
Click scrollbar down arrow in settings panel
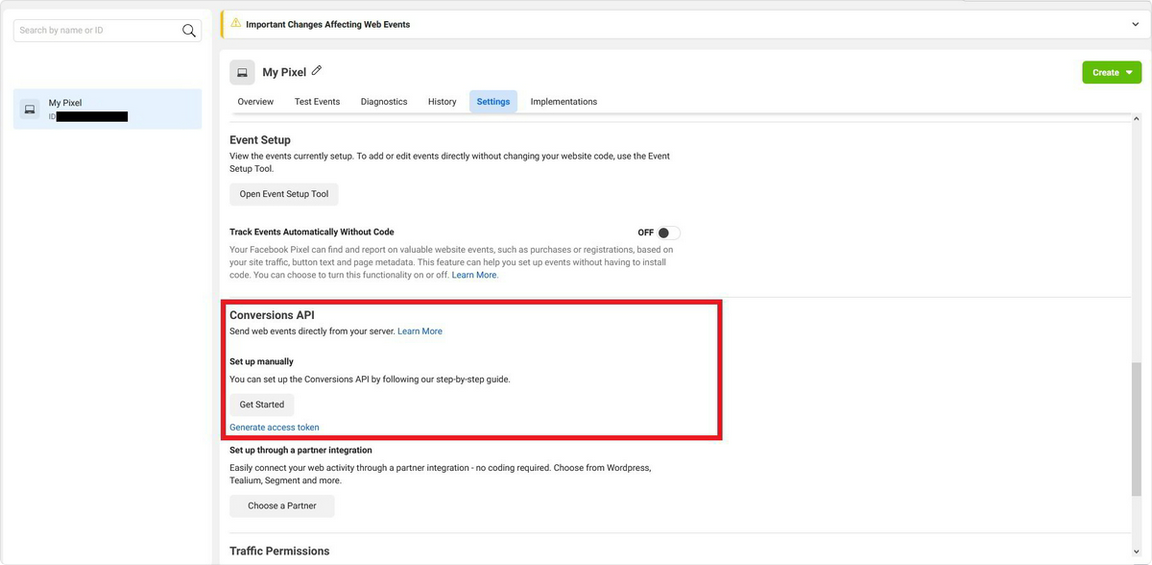[x=1137, y=553]
